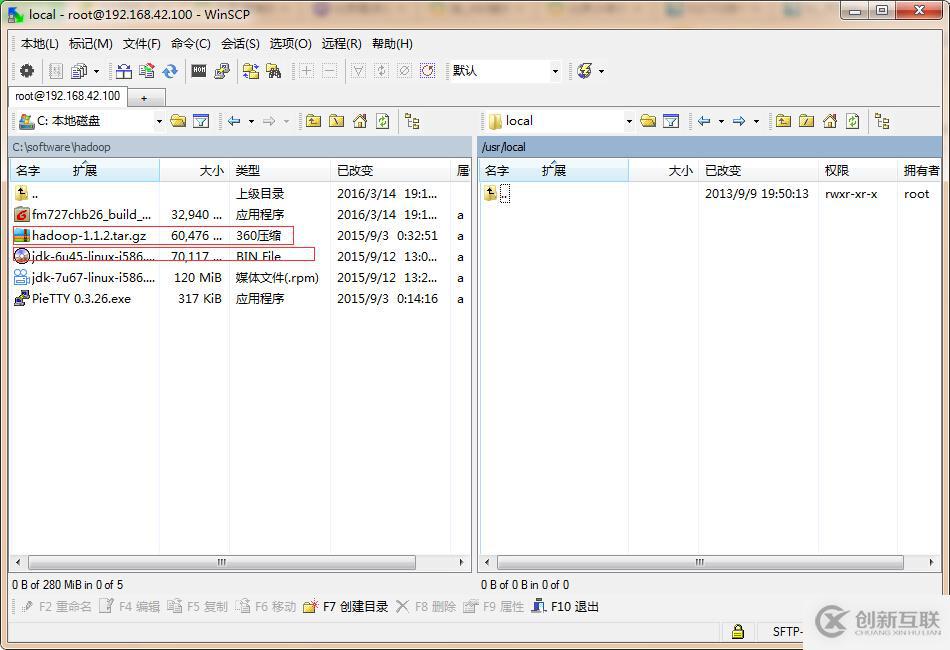Open the 默认 transfer settings dropdown
The height and width of the screenshot is (650, 950).
[x=557, y=71]
